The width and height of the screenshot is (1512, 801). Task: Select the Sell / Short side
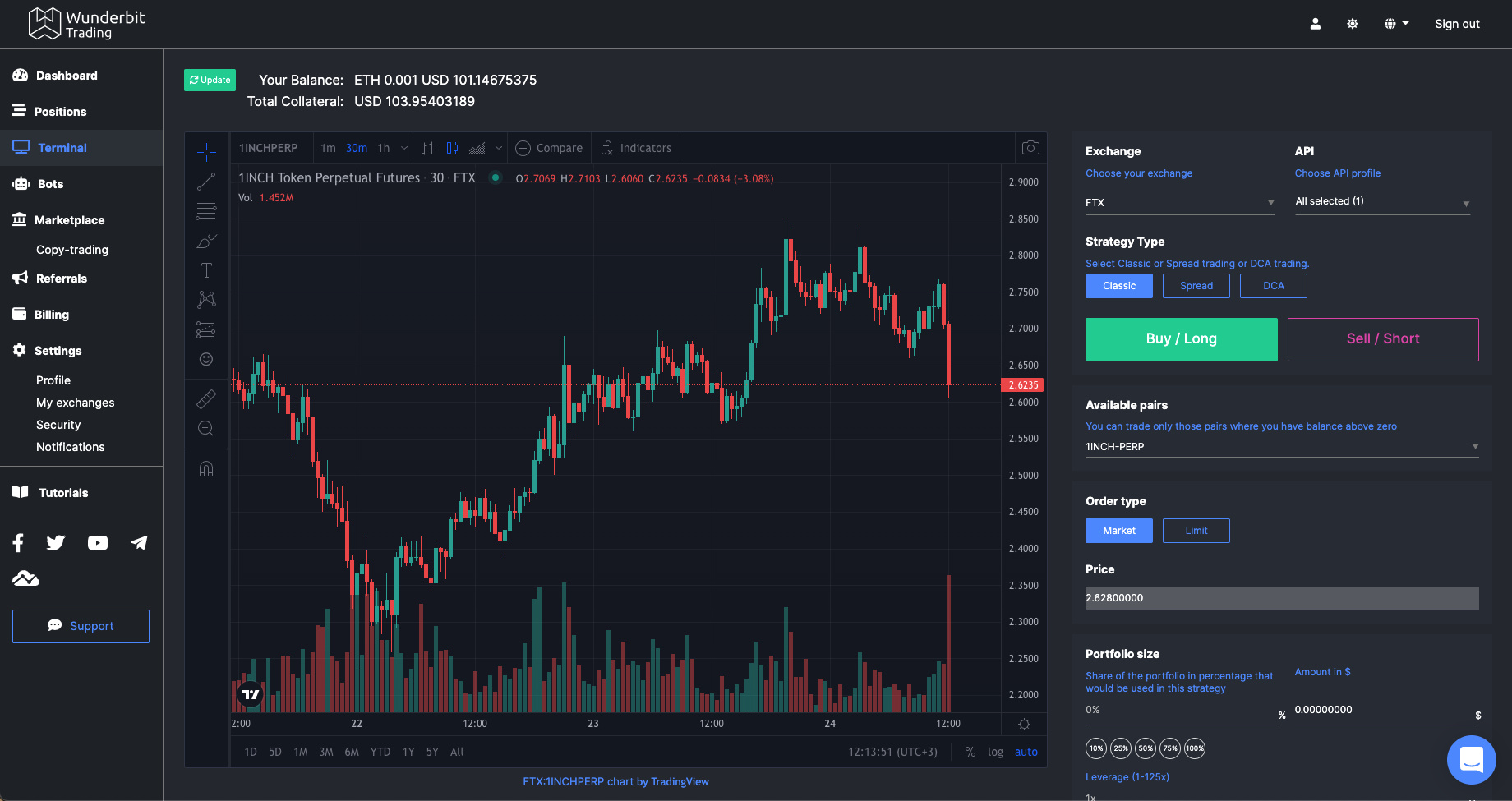pos(1383,339)
